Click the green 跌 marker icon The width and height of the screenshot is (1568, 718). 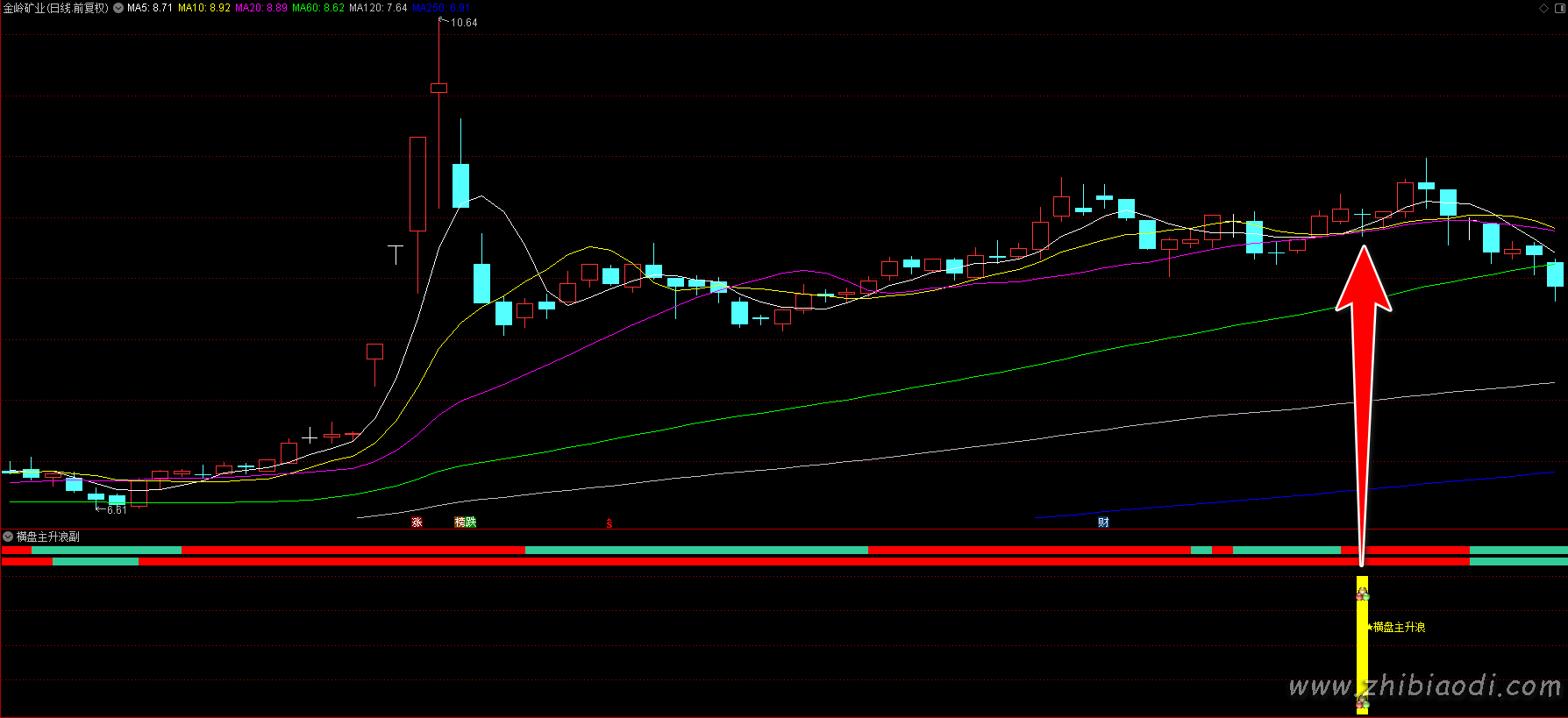[471, 523]
